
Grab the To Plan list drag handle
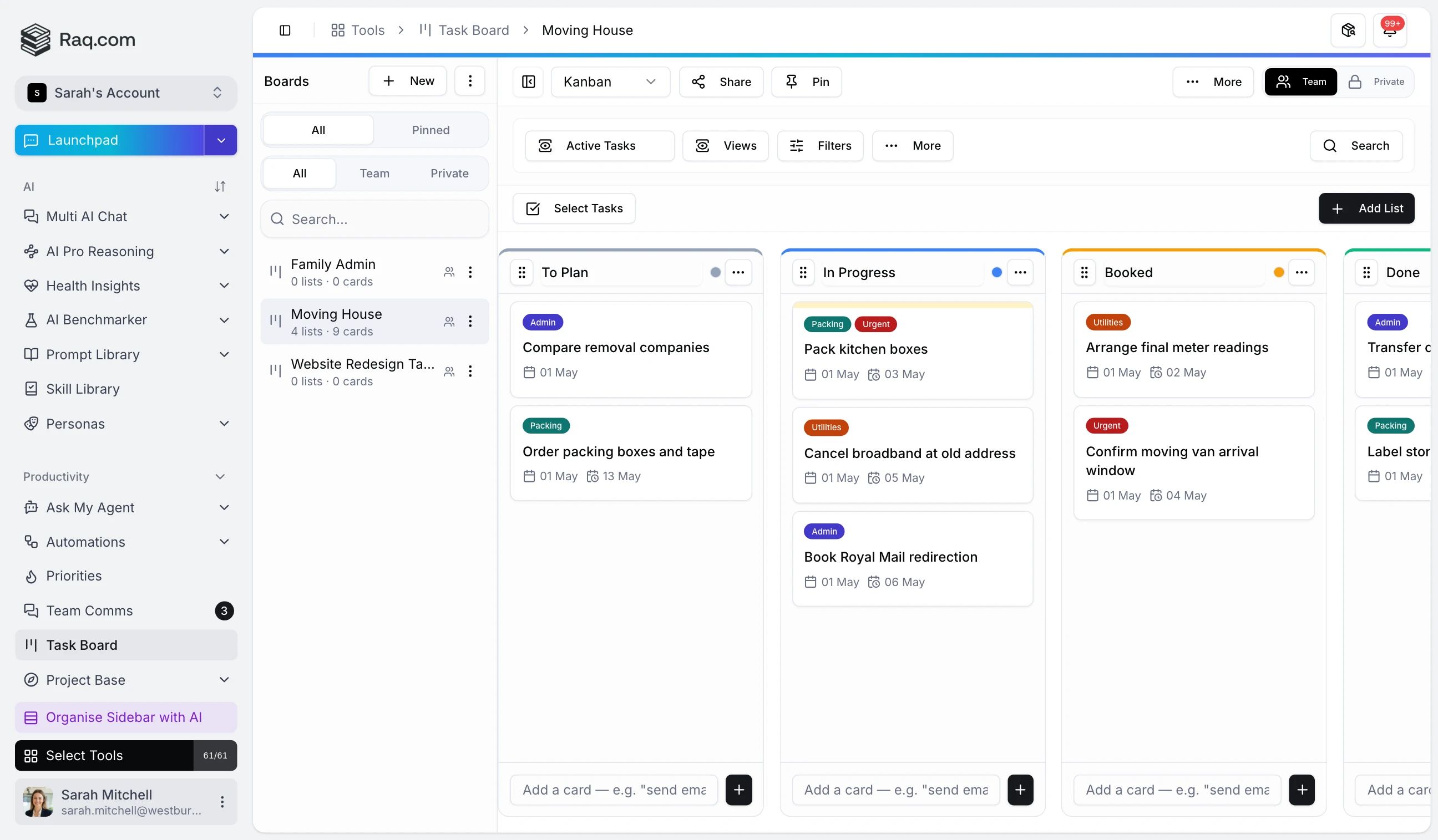tap(521, 273)
